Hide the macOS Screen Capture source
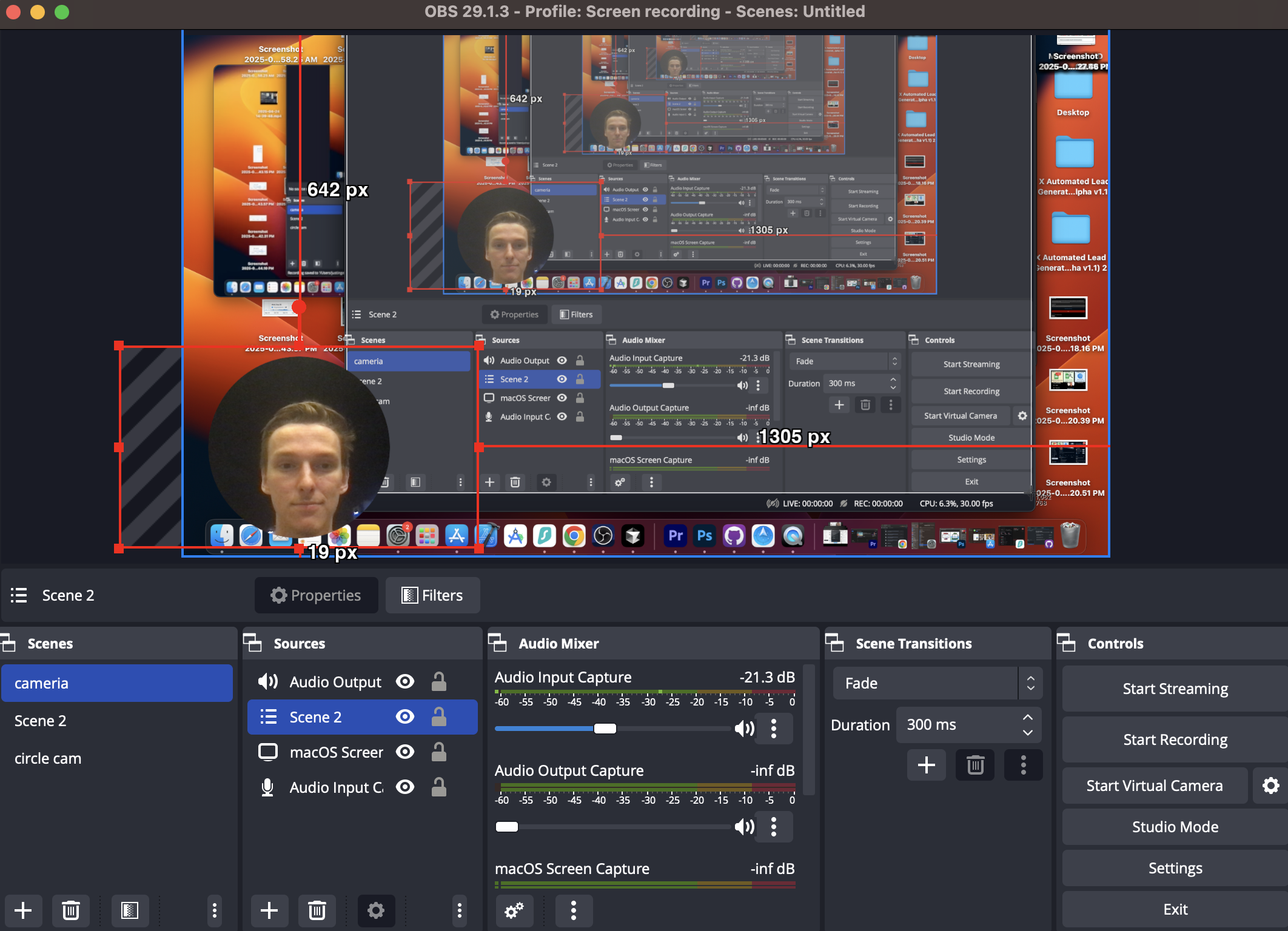Viewport: 1288px width, 931px height. tap(405, 752)
